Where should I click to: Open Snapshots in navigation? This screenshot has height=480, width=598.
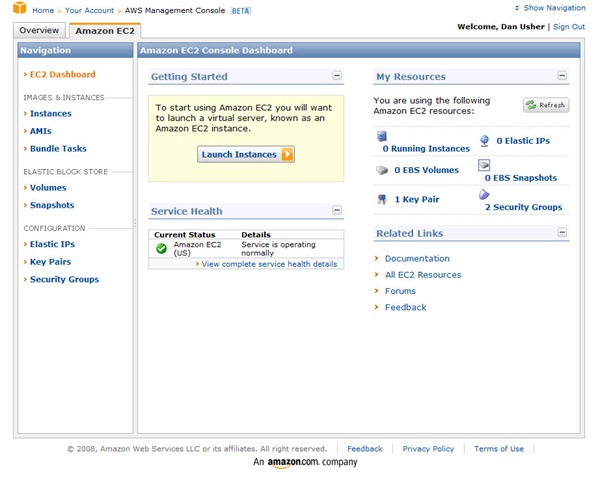tap(52, 205)
